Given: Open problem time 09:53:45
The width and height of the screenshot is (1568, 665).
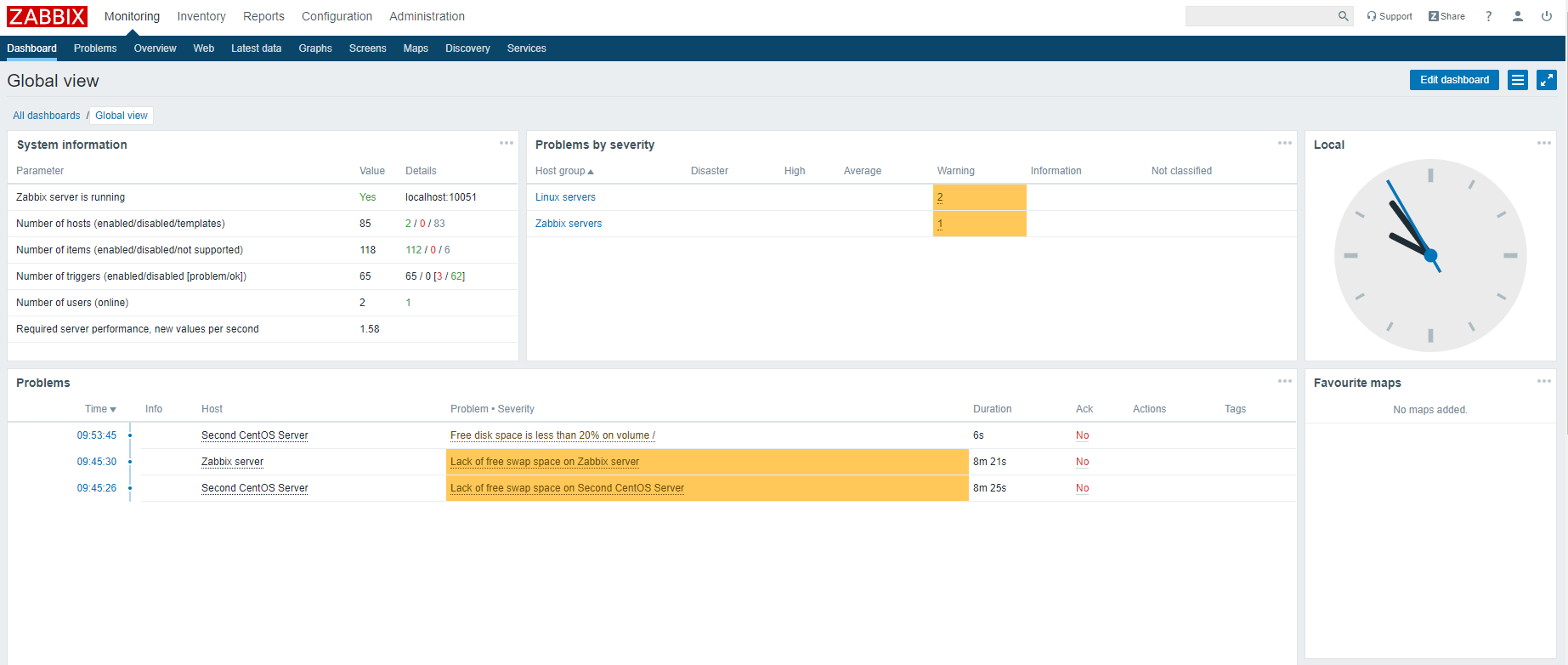Looking at the screenshot, I should [97, 435].
